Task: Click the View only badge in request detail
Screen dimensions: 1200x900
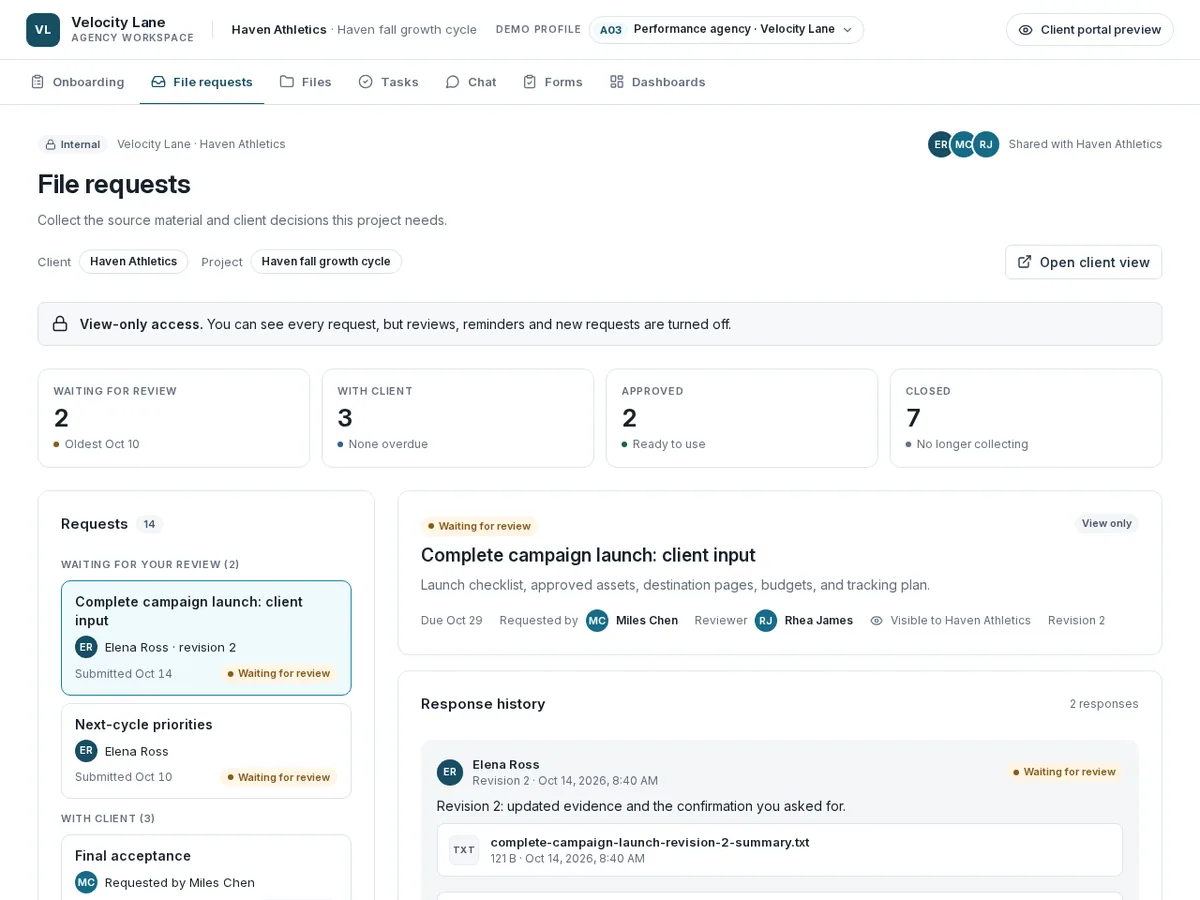Action: (x=1106, y=523)
